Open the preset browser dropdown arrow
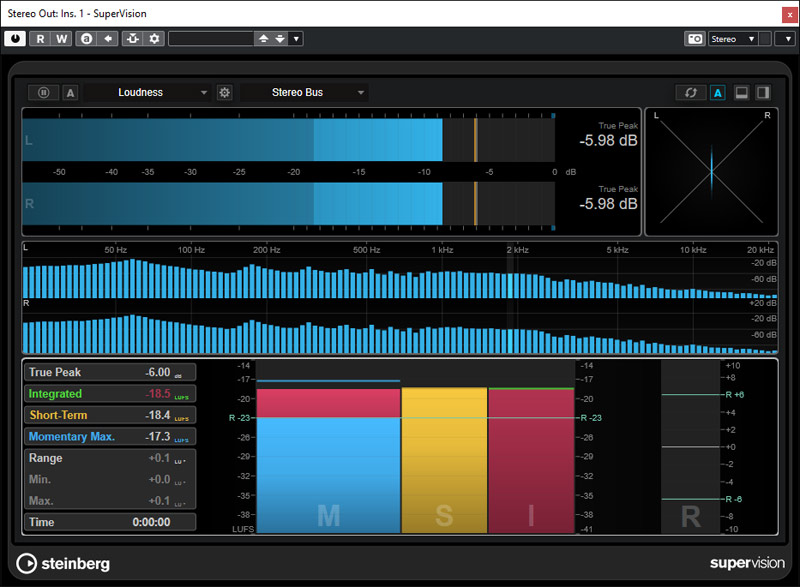Image resolution: width=800 pixels, height=587 pixels. point(296,39)
